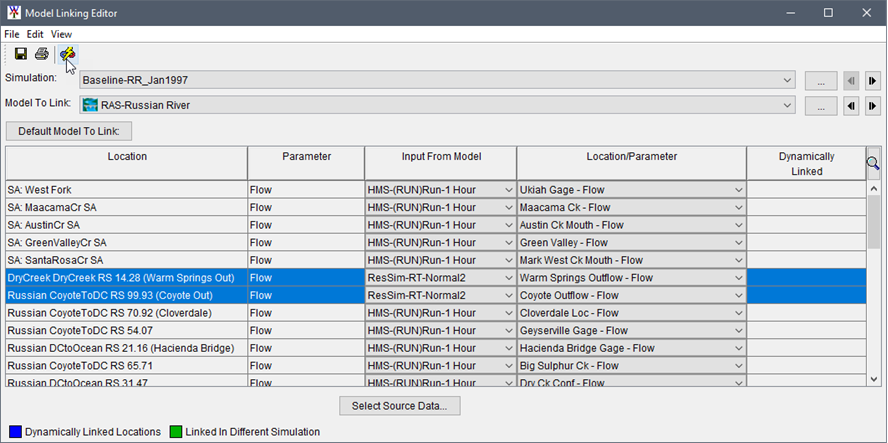Open the Coyote Outflow - Flow dropdown
Image resolution: width=888 pixels, height=443 pixels.
[x=631, y=295]
